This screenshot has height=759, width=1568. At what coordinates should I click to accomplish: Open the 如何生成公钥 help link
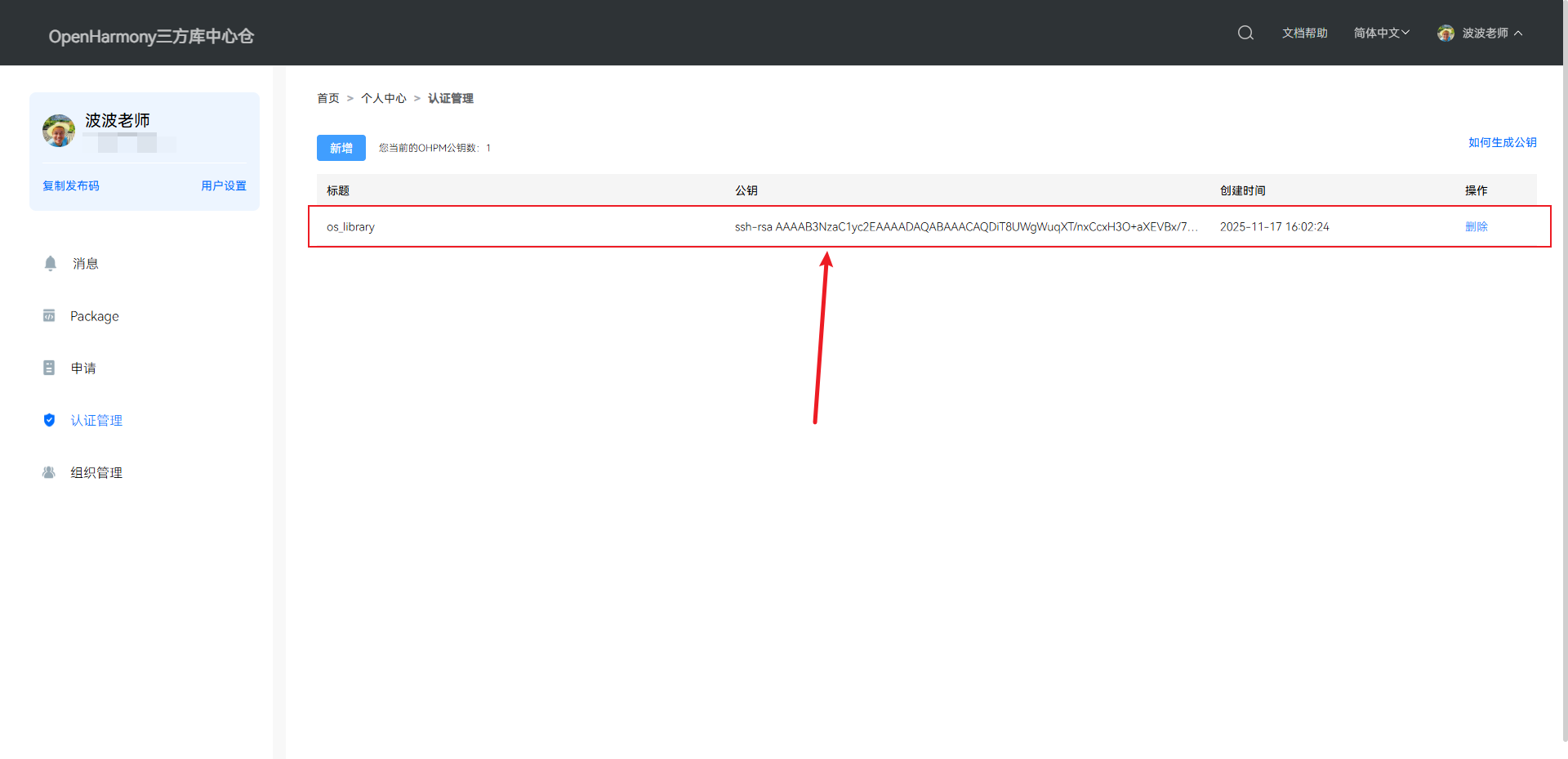click(1503, 142)
